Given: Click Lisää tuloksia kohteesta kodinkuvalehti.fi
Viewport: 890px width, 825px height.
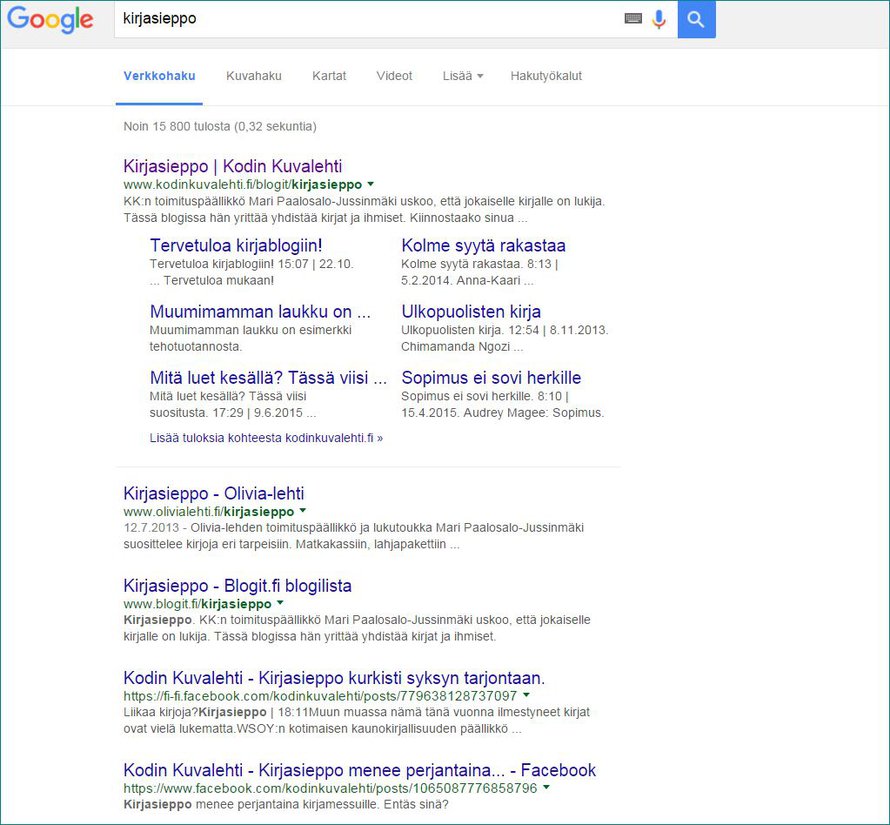Looking at the screenshot, I should pyautogui.click(x=266, y=438).
